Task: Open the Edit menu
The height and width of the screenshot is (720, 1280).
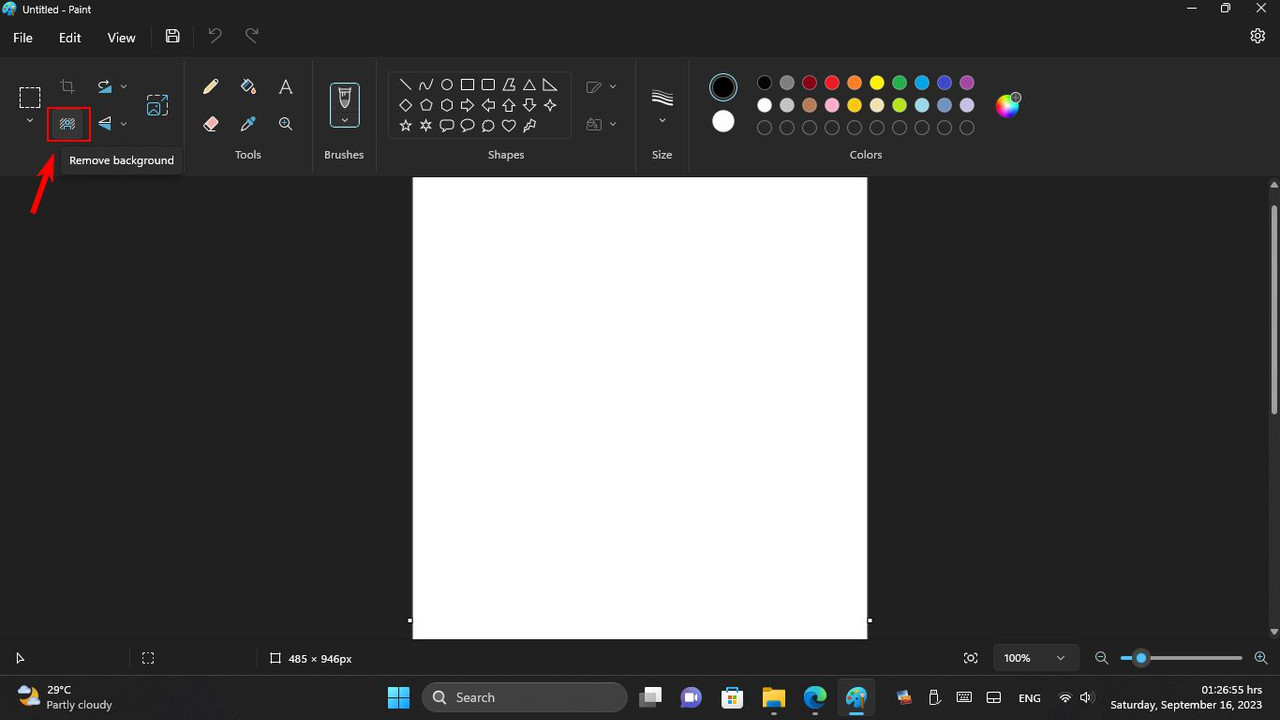Action: 70,37
